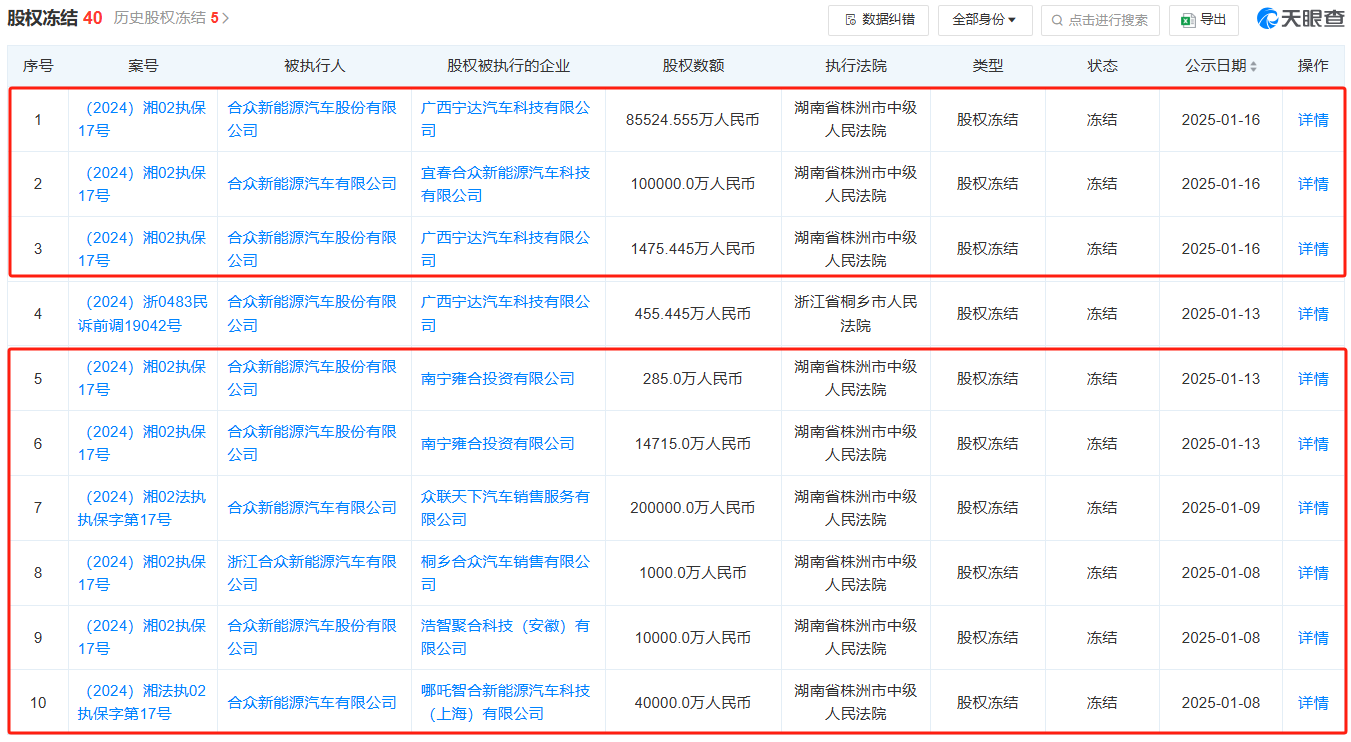Click the magnifier icon in the search box
Screen dimensions: 1351x742
click(x=1056, y=20)
